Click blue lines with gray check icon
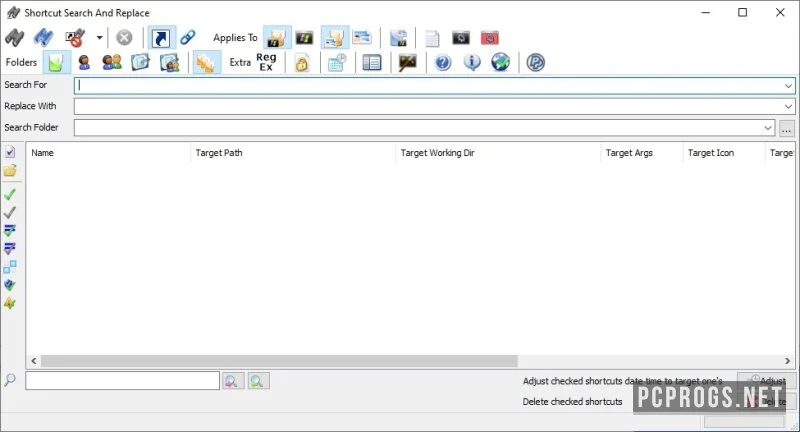 tap(10, 248)
